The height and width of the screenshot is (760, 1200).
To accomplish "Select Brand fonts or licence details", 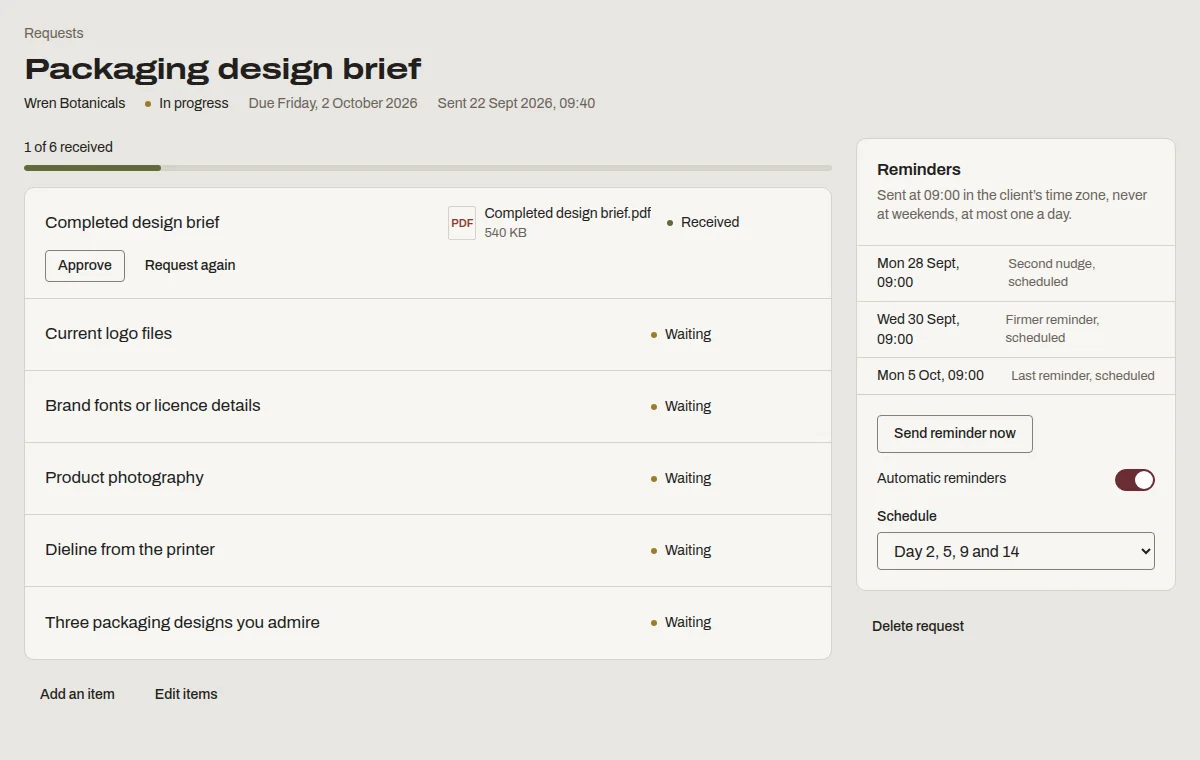I will coord(428,406).
